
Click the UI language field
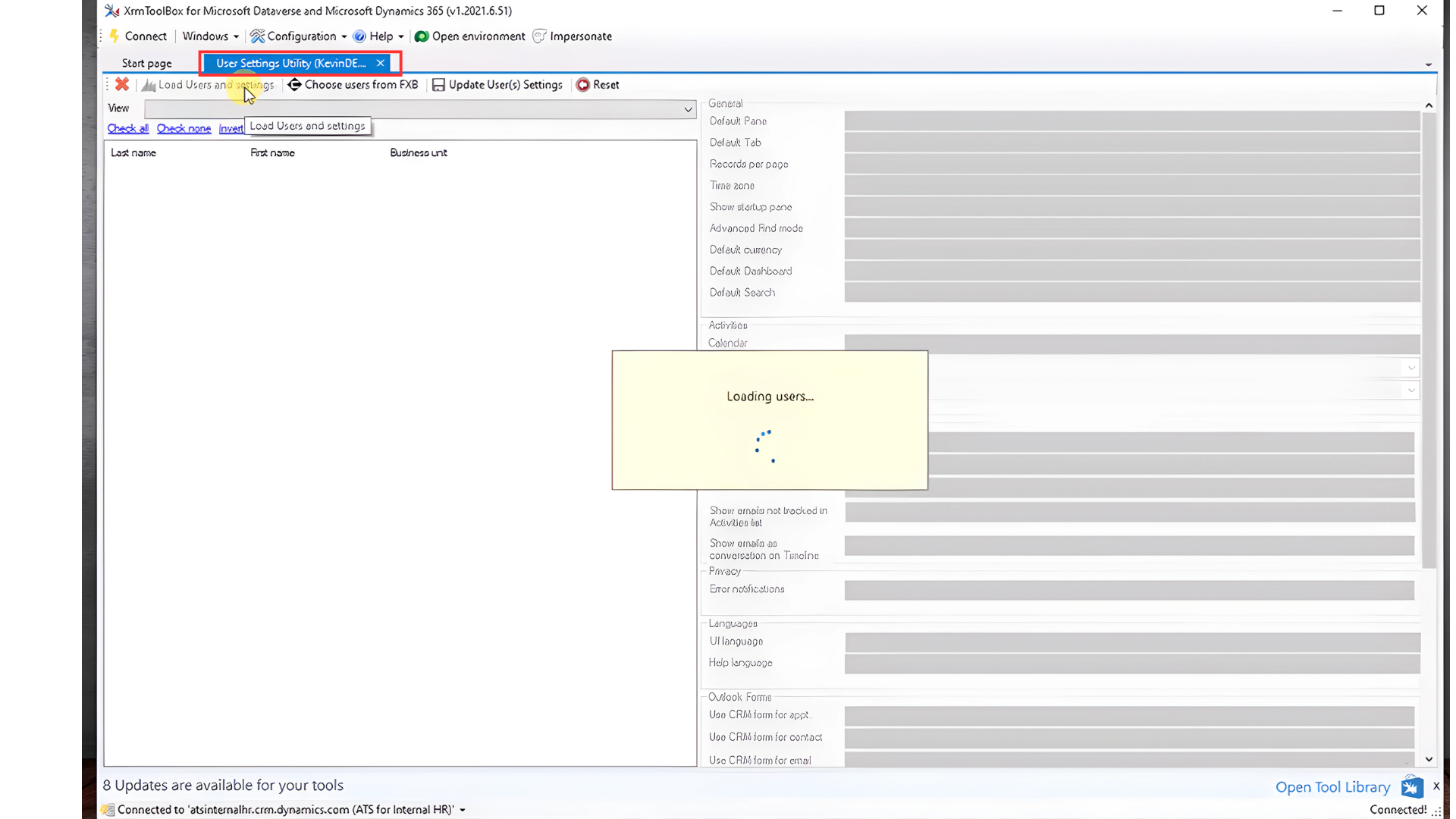pyautogui.click(x=1131, y=642)
